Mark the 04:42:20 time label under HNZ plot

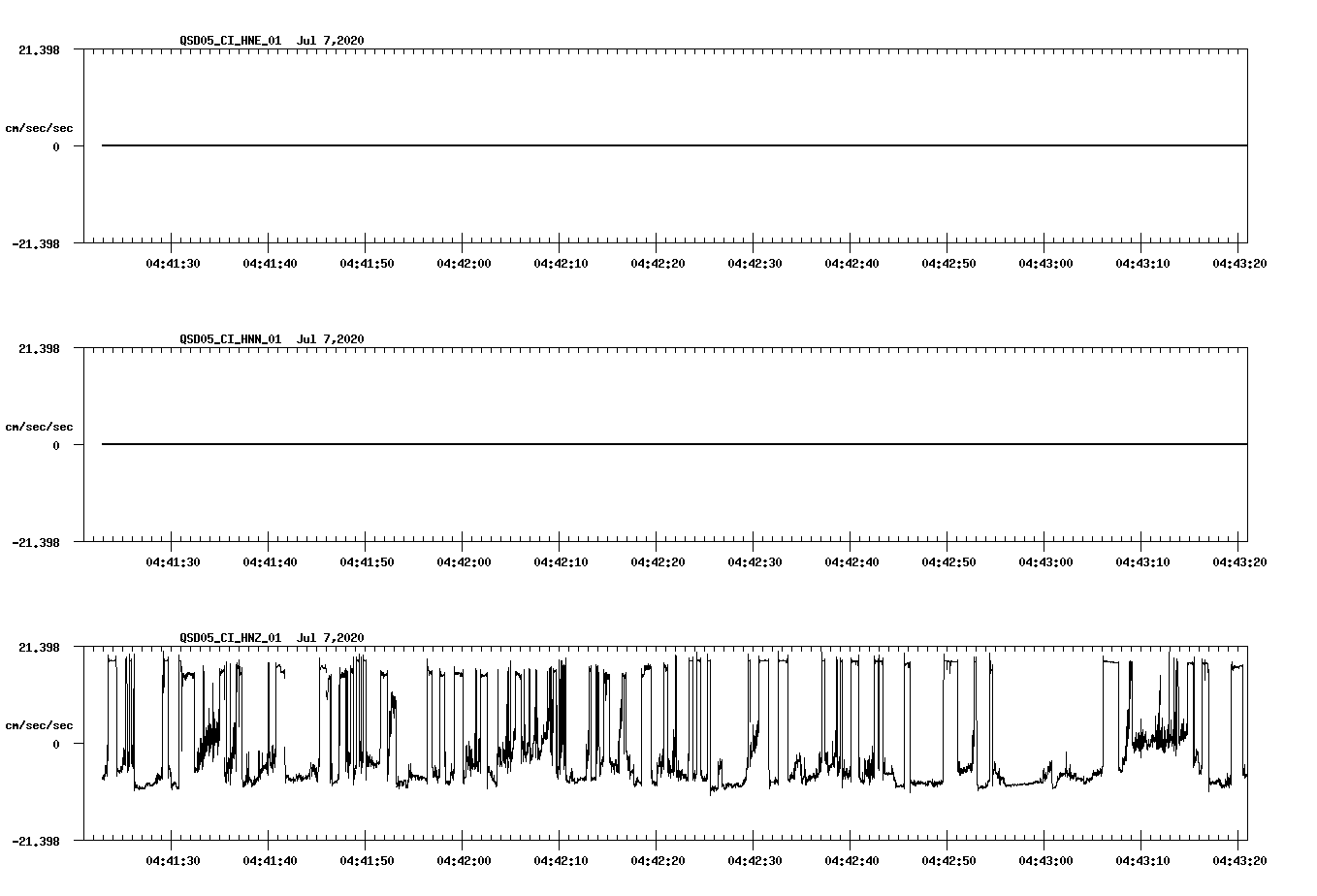pos(658,860)
